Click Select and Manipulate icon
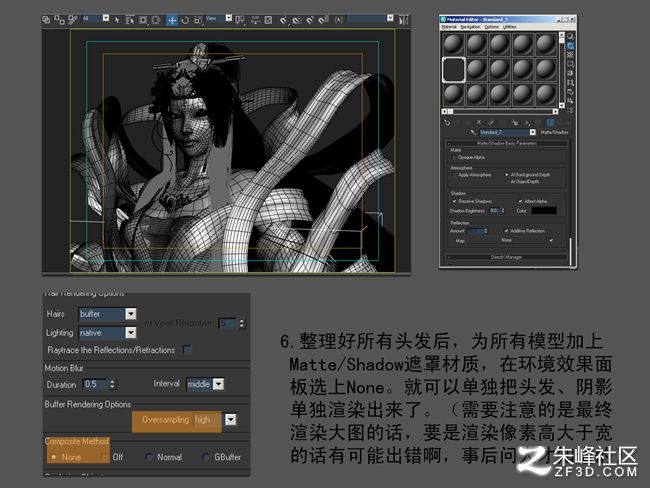The height and width of the screenshot is (488, 650). click(256, 20)
